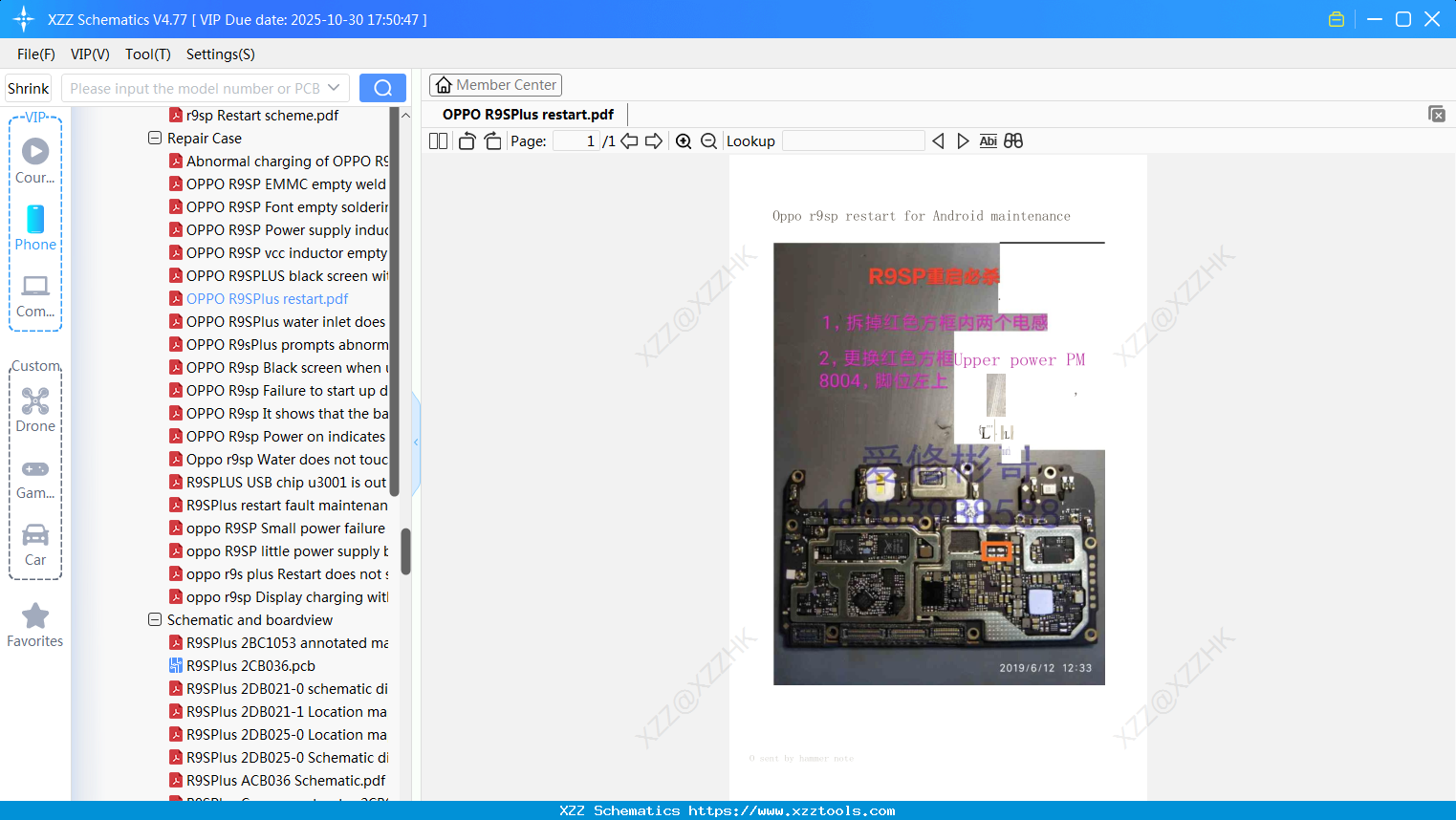The image size is (1456, 820).
Task: Open OPPO R9SPLUS black screen file
Action: pos(279,276)
